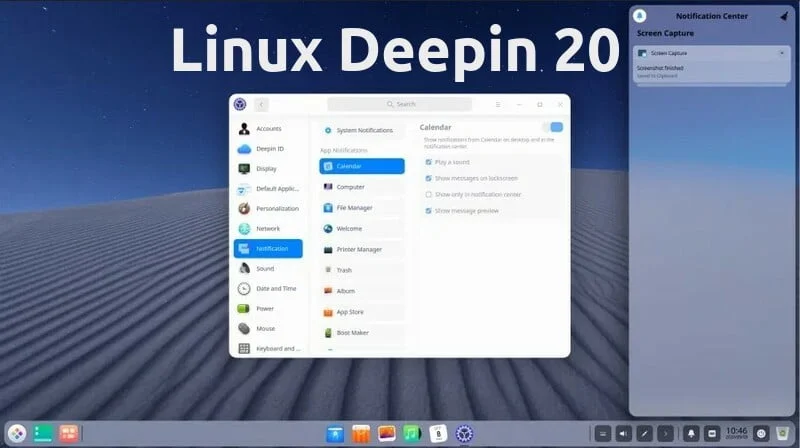Click the pen-shaped tray icon

(644, 434)
